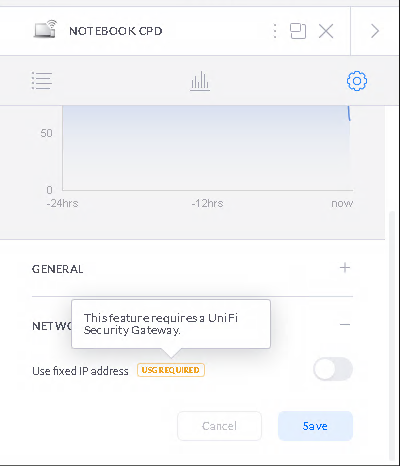Click the USG REQUIRED badge

[171, 370]
